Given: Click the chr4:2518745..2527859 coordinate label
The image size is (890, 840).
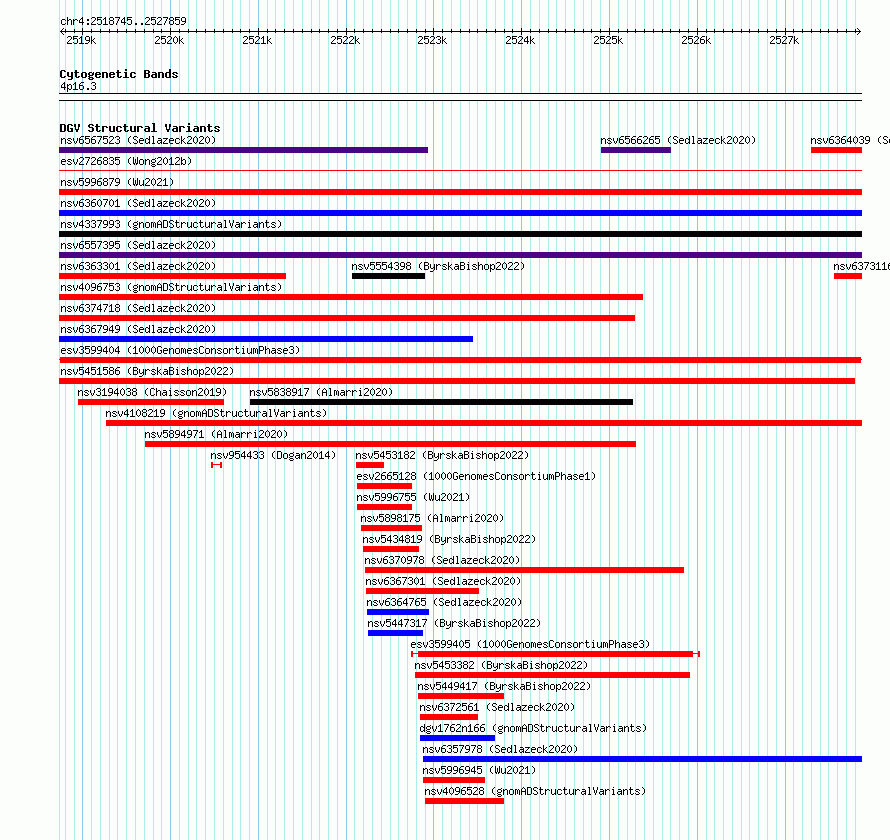Looking at the screenshot, I should pyautogui.click(x=123, y=21).
